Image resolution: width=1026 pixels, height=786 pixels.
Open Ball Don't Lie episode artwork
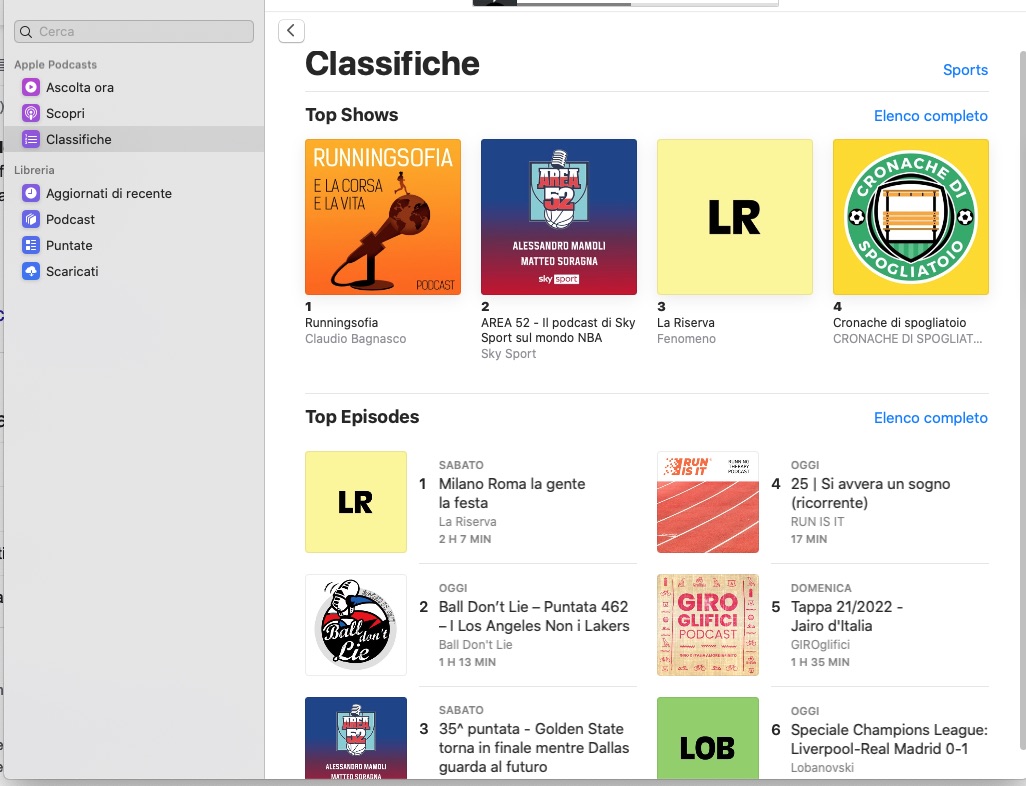pos(356,625)
